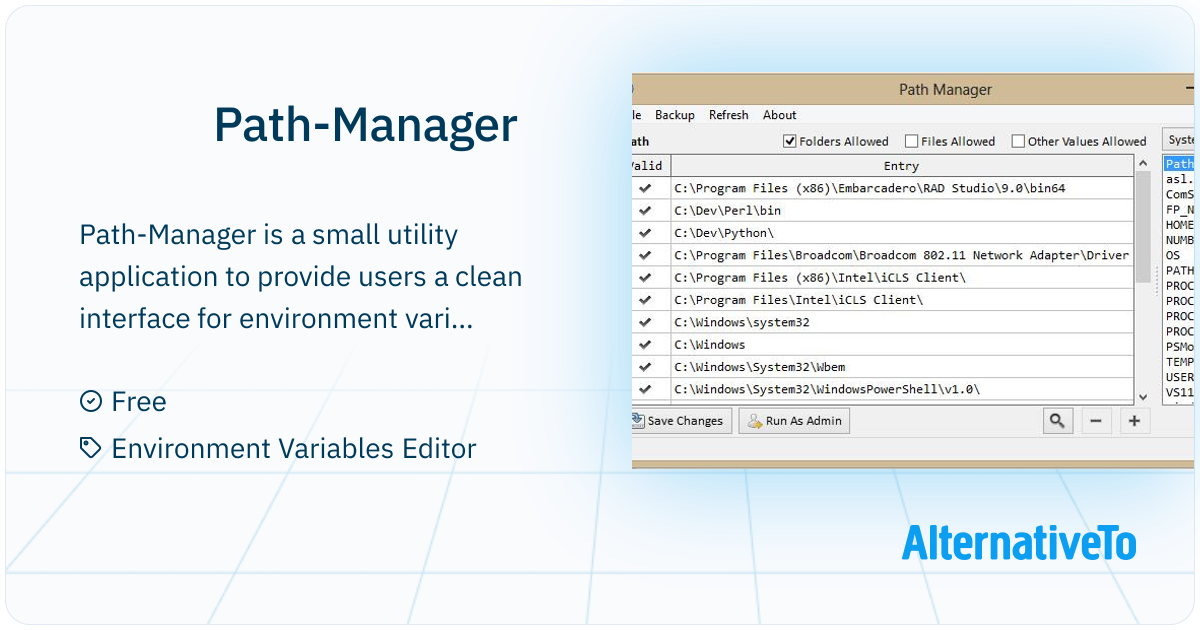Click the magnifier search button
Viewport: 1200px width, 630px height.
(x=1056, y=421)
